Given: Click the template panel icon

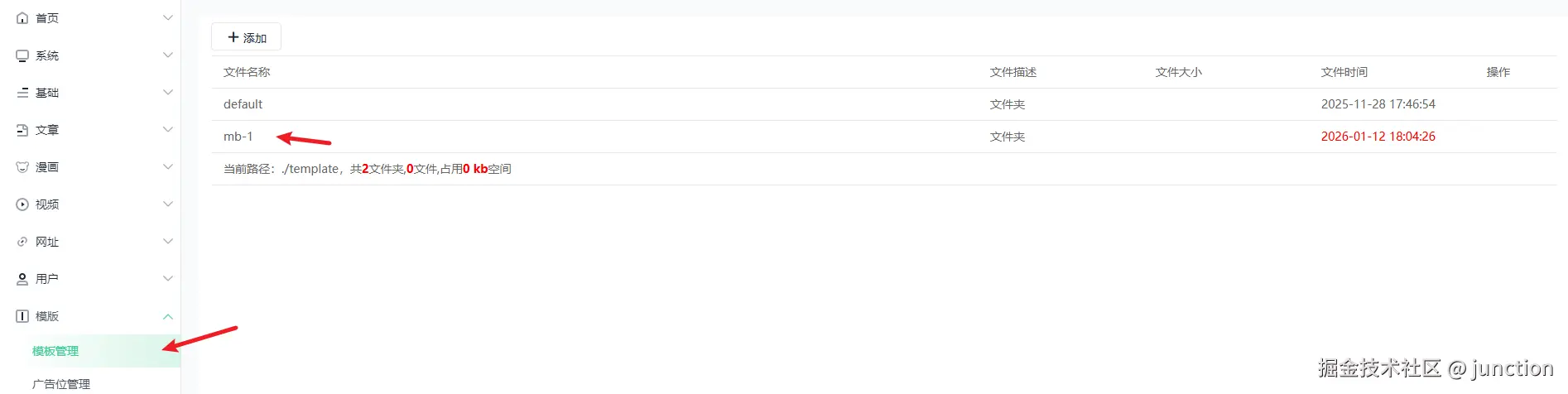Looking at the screenshot, I should [x=22, y=316].
